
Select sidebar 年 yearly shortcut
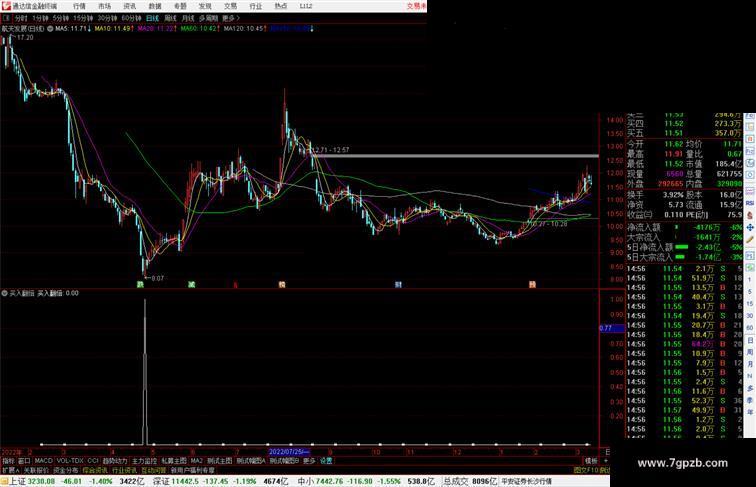click(750, 412)
